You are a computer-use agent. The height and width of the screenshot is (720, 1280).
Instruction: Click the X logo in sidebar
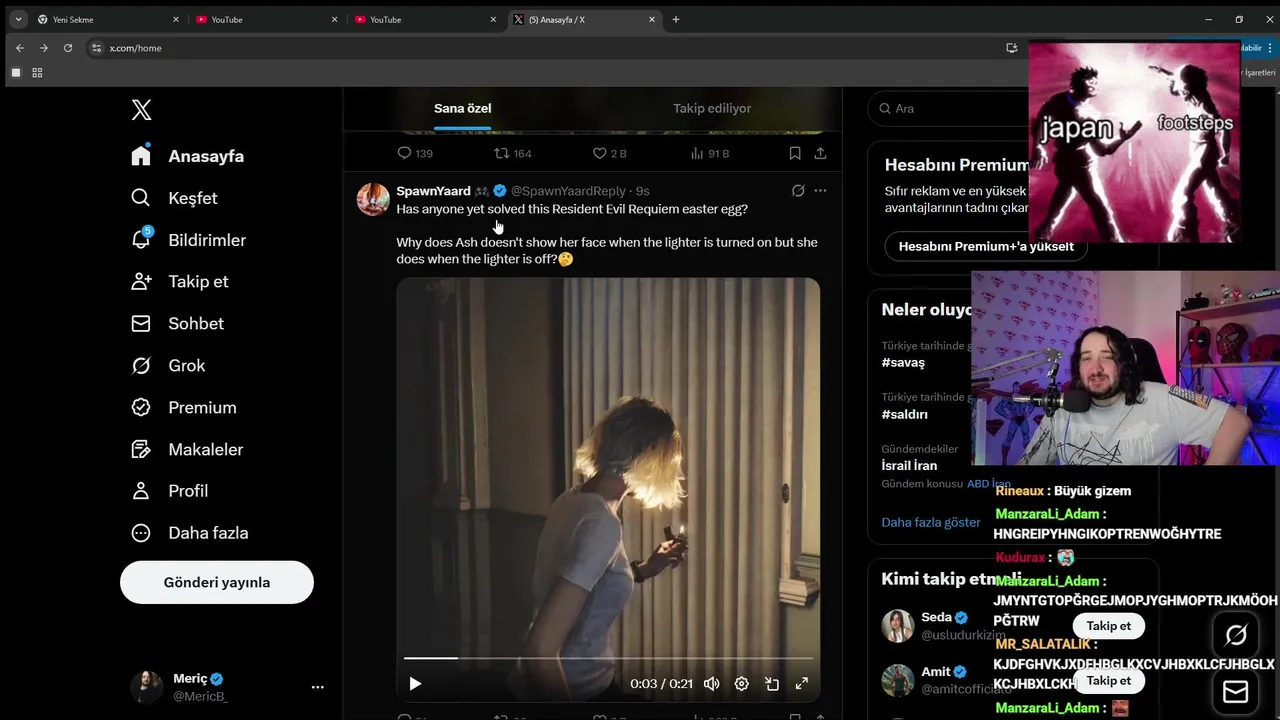(142, 110)
